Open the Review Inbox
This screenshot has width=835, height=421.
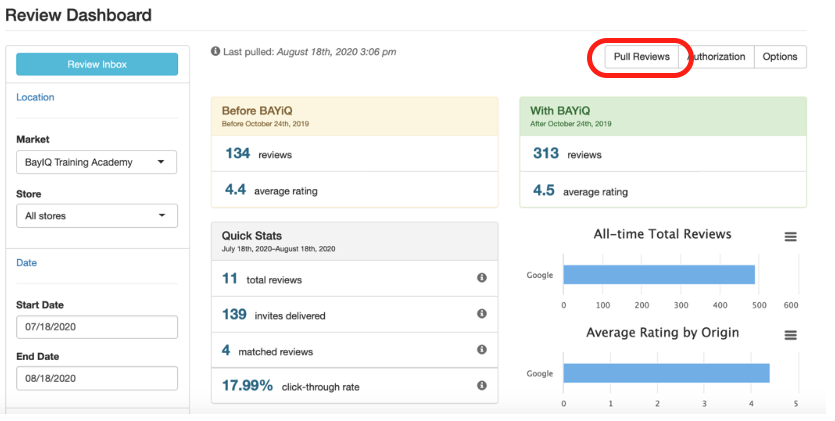pyautogui.click(x=97, y=64)
